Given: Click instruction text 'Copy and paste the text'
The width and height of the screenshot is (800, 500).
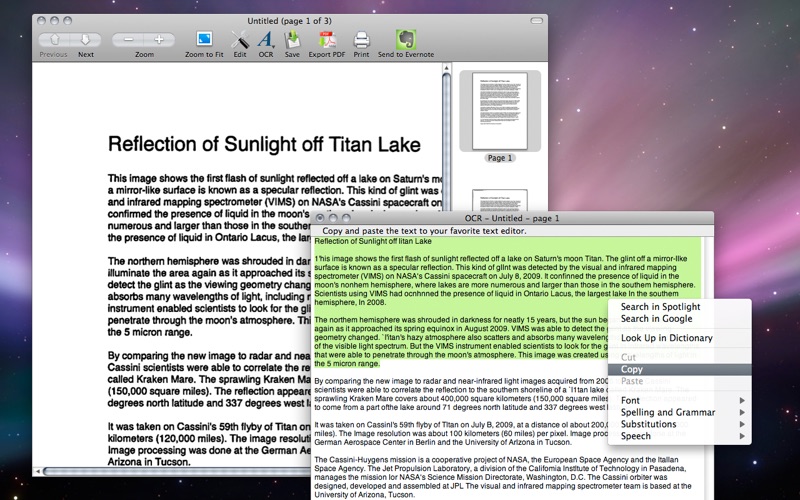Looking at the screenshot, I should coord(424,231).
